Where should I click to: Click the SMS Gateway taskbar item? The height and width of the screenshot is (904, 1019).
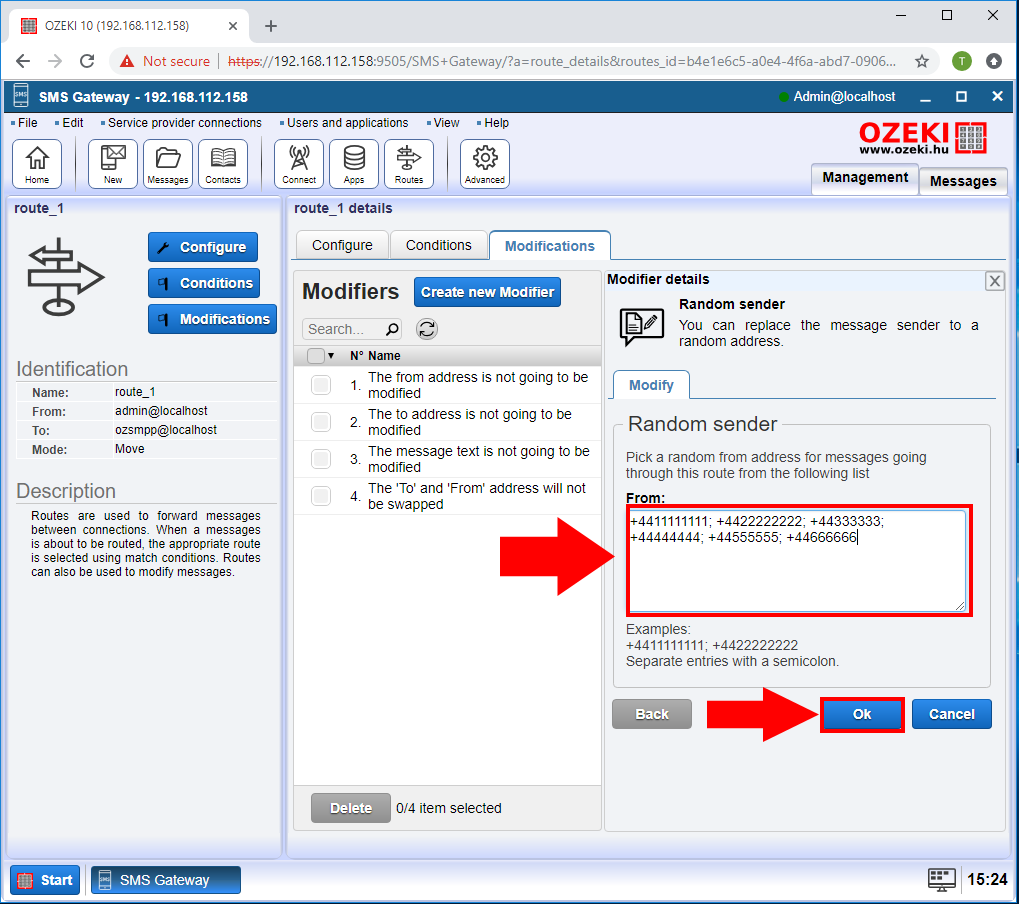[166, 880]
